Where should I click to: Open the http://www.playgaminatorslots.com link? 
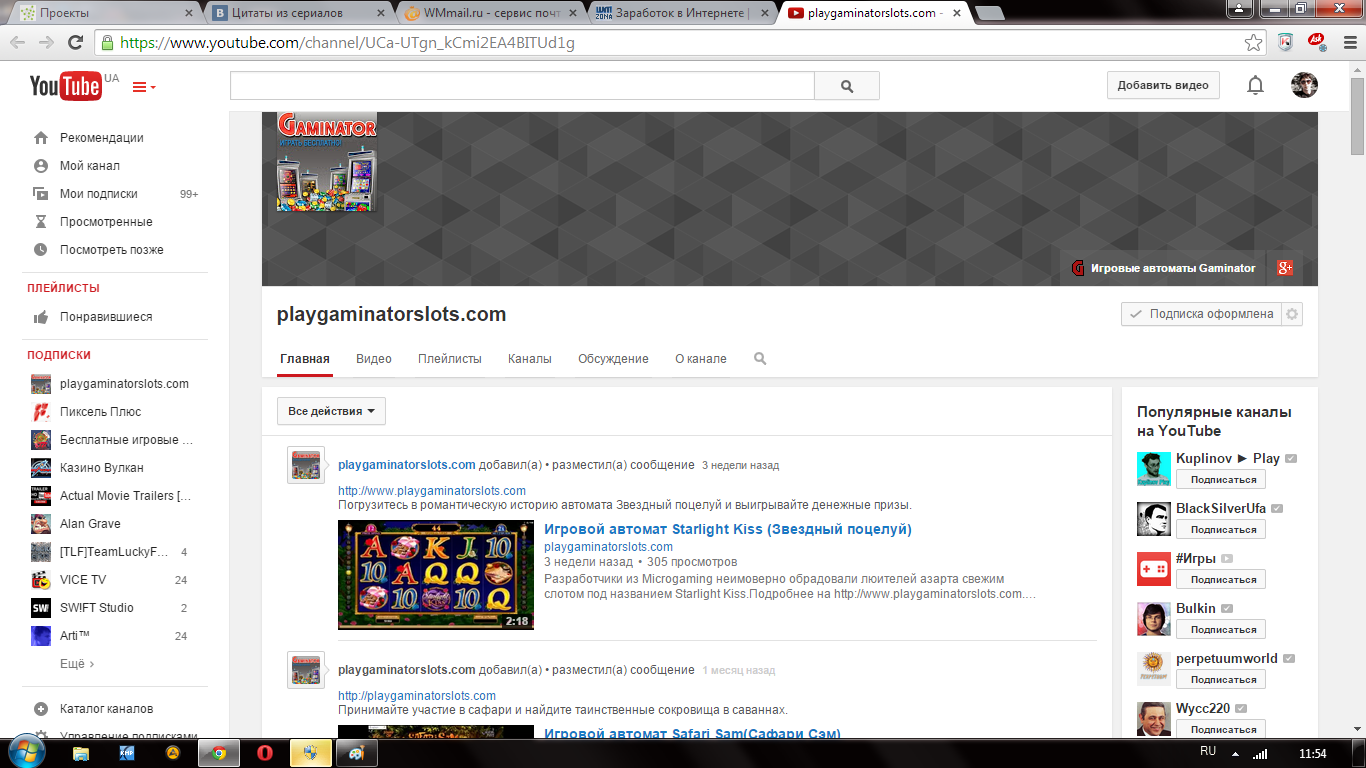(x=432, y=491)
